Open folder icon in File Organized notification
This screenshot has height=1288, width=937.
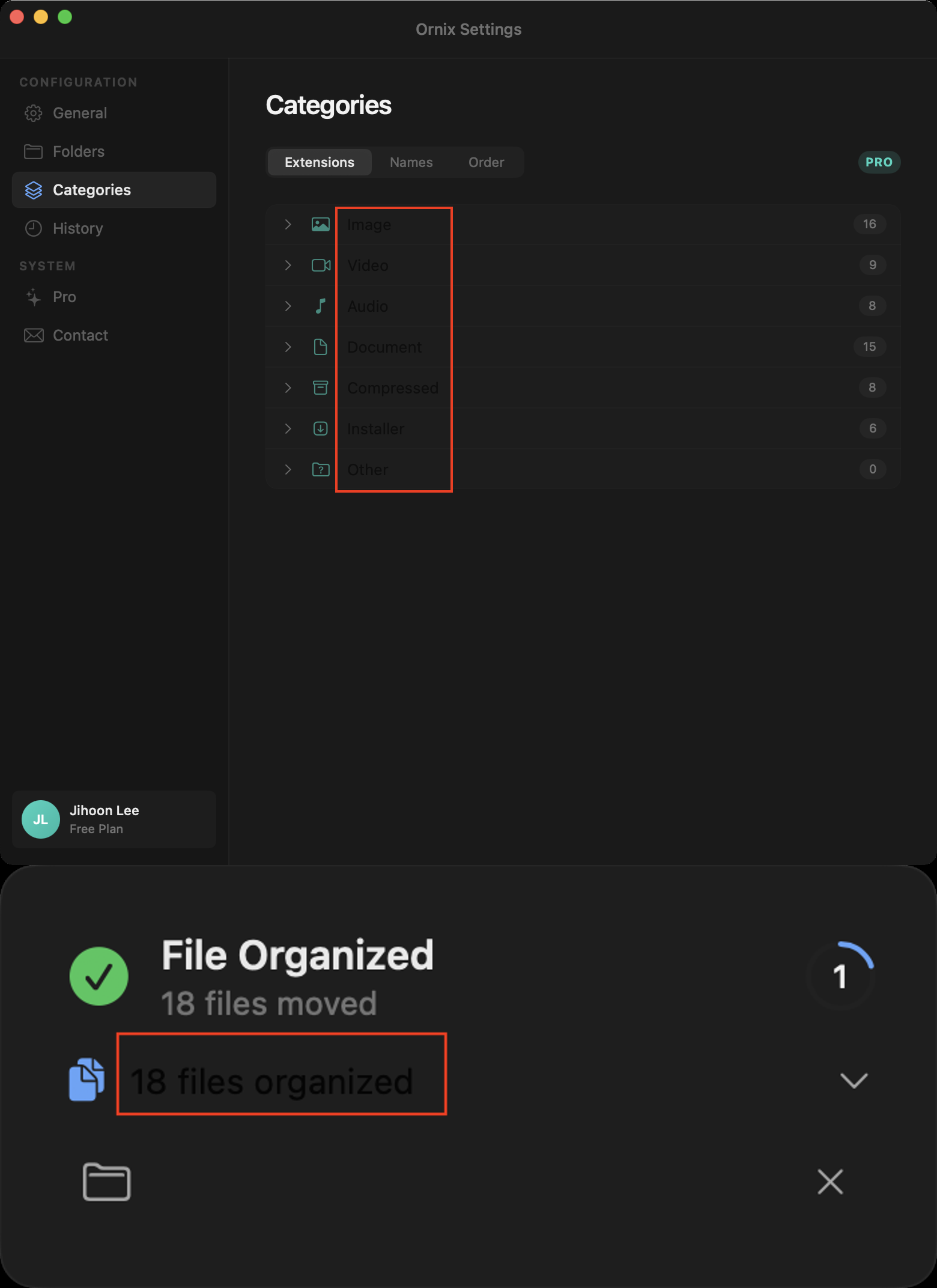[x=107, y=1182]
